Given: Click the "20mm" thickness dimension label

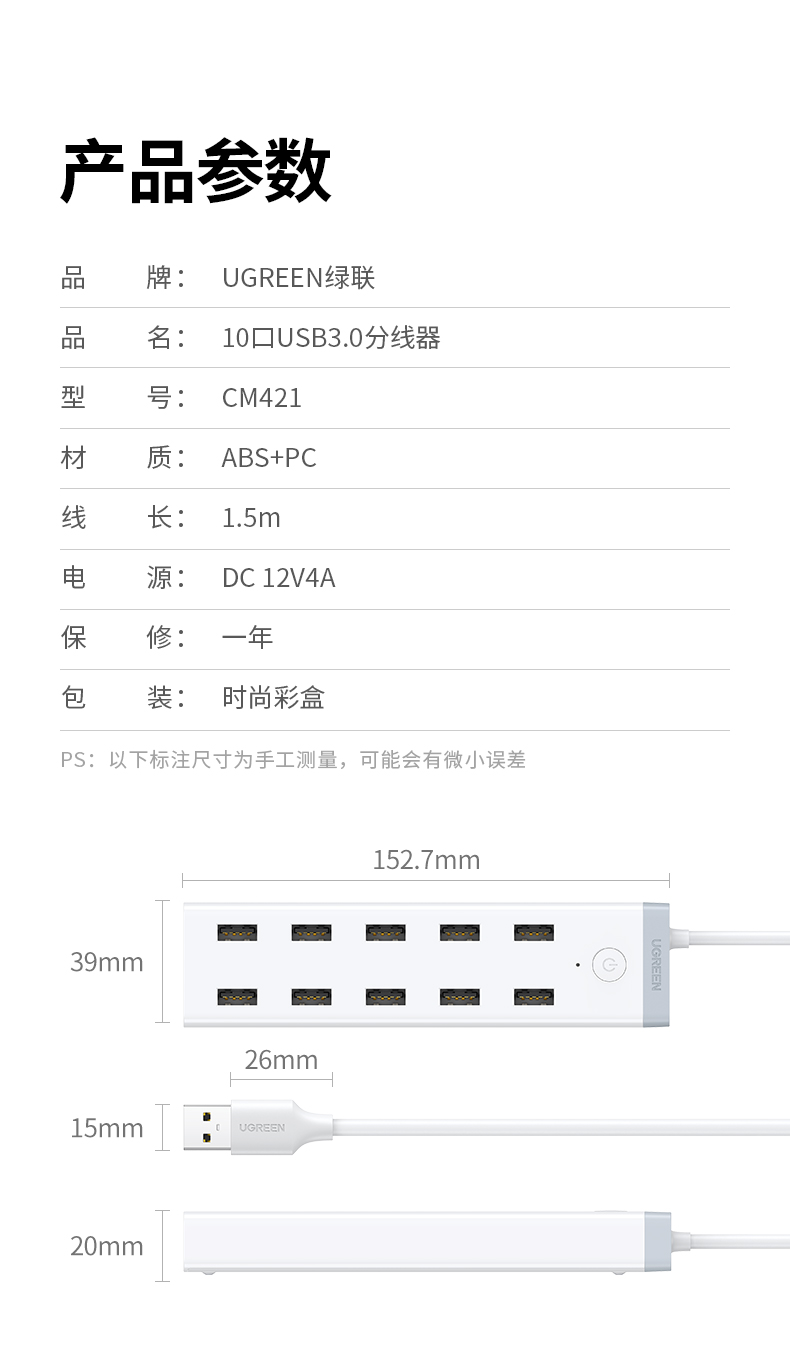Looking at the screenshot, I should [107, 1246].
